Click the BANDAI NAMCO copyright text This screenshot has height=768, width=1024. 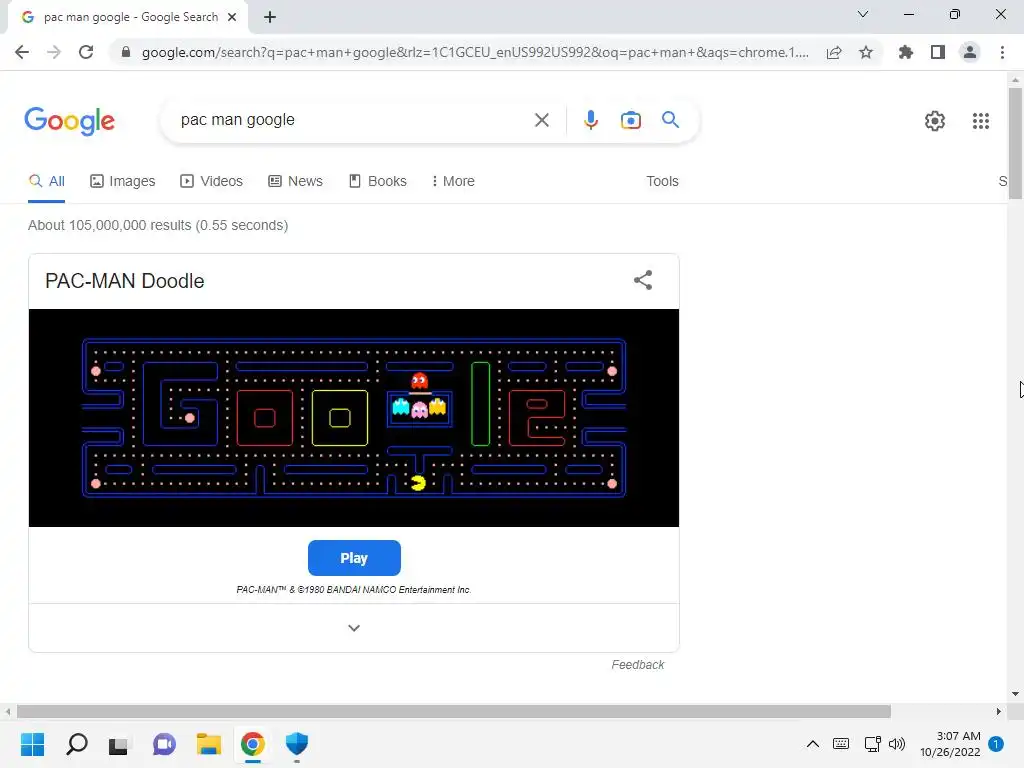353,589
